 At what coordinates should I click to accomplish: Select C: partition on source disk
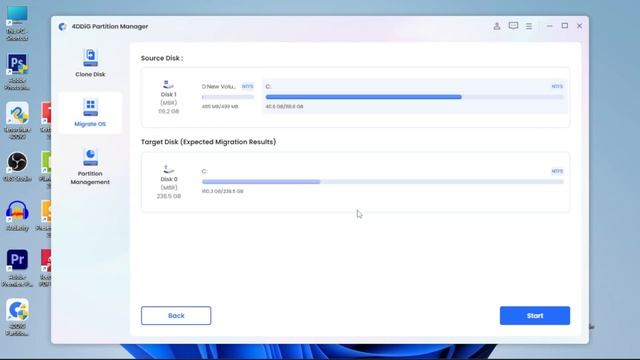coord(414,96)
